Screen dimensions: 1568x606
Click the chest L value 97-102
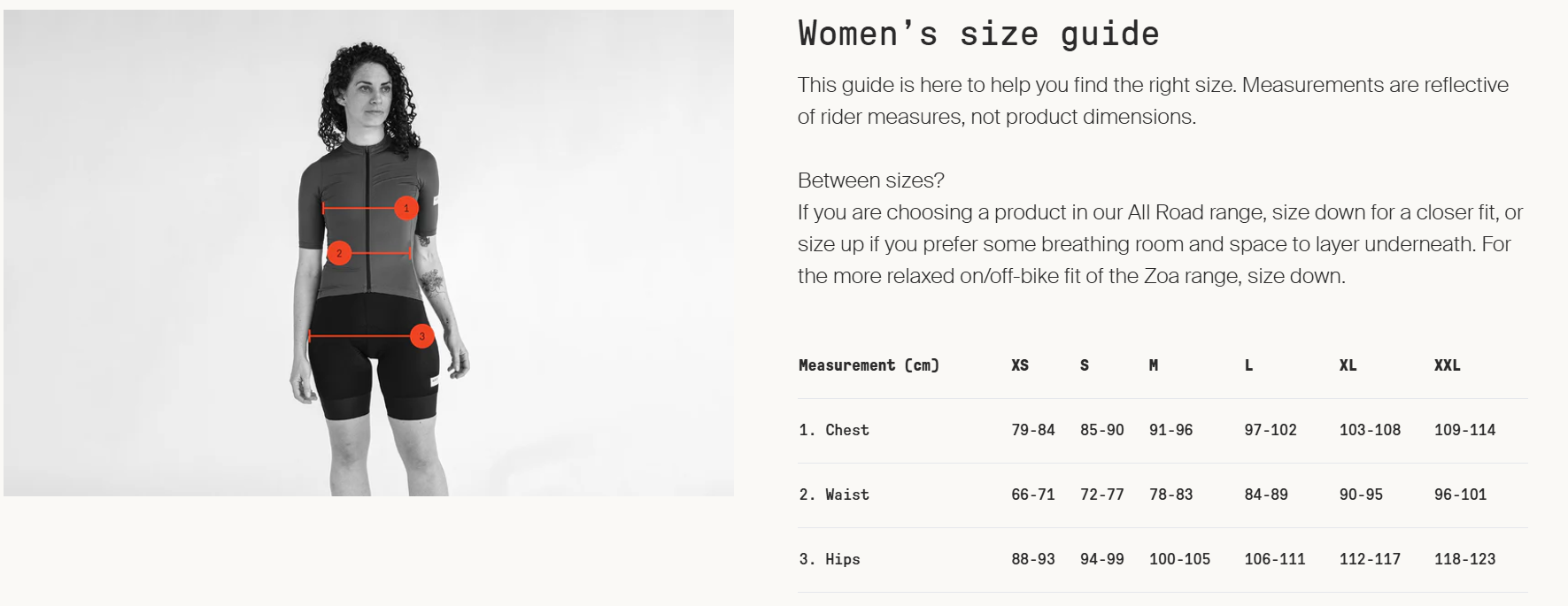coord(1271,430)
